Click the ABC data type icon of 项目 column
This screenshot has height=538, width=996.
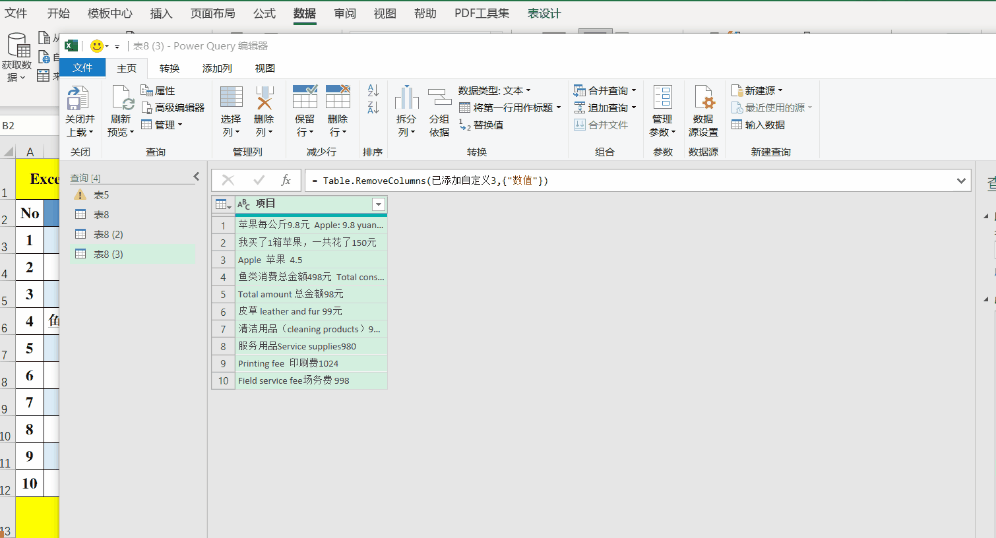(x=243, y=204)
